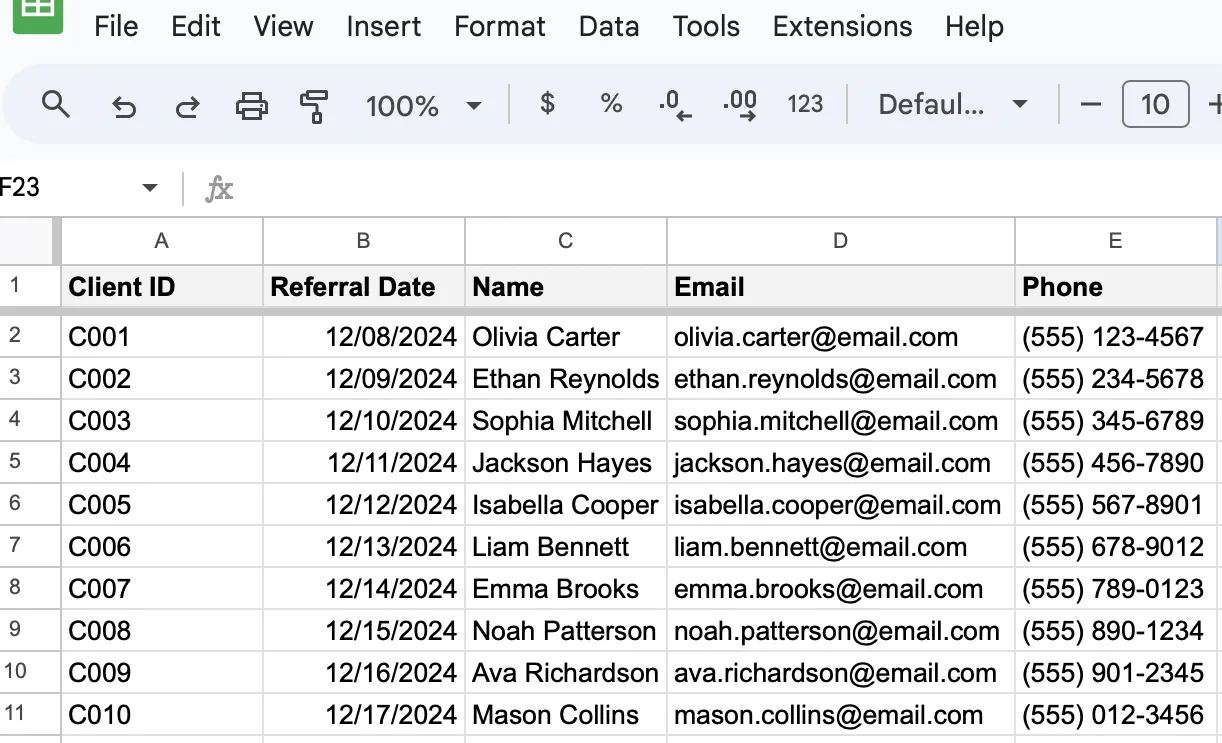Select the date cell 12/08/2024
The width and height of the screenshot is (1222, 743).
[364, 337]
